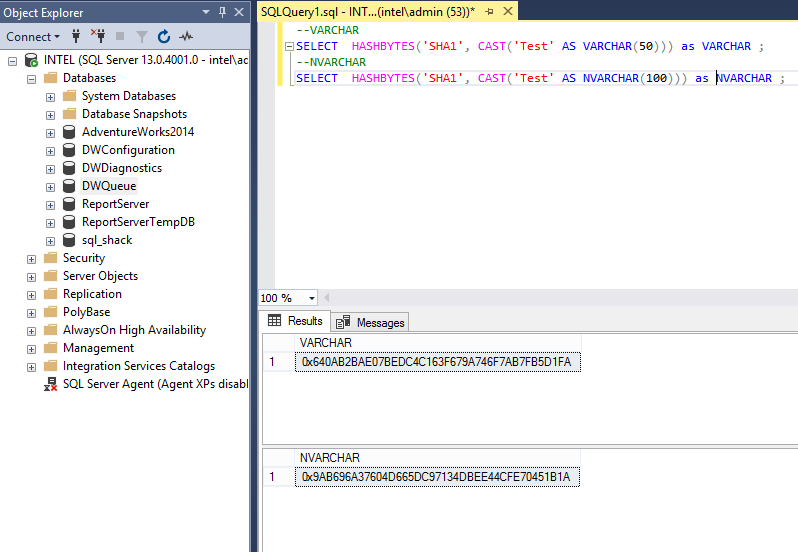The image size is (798, 552).
Task: Select the Results tab
Action: (295, 321)
